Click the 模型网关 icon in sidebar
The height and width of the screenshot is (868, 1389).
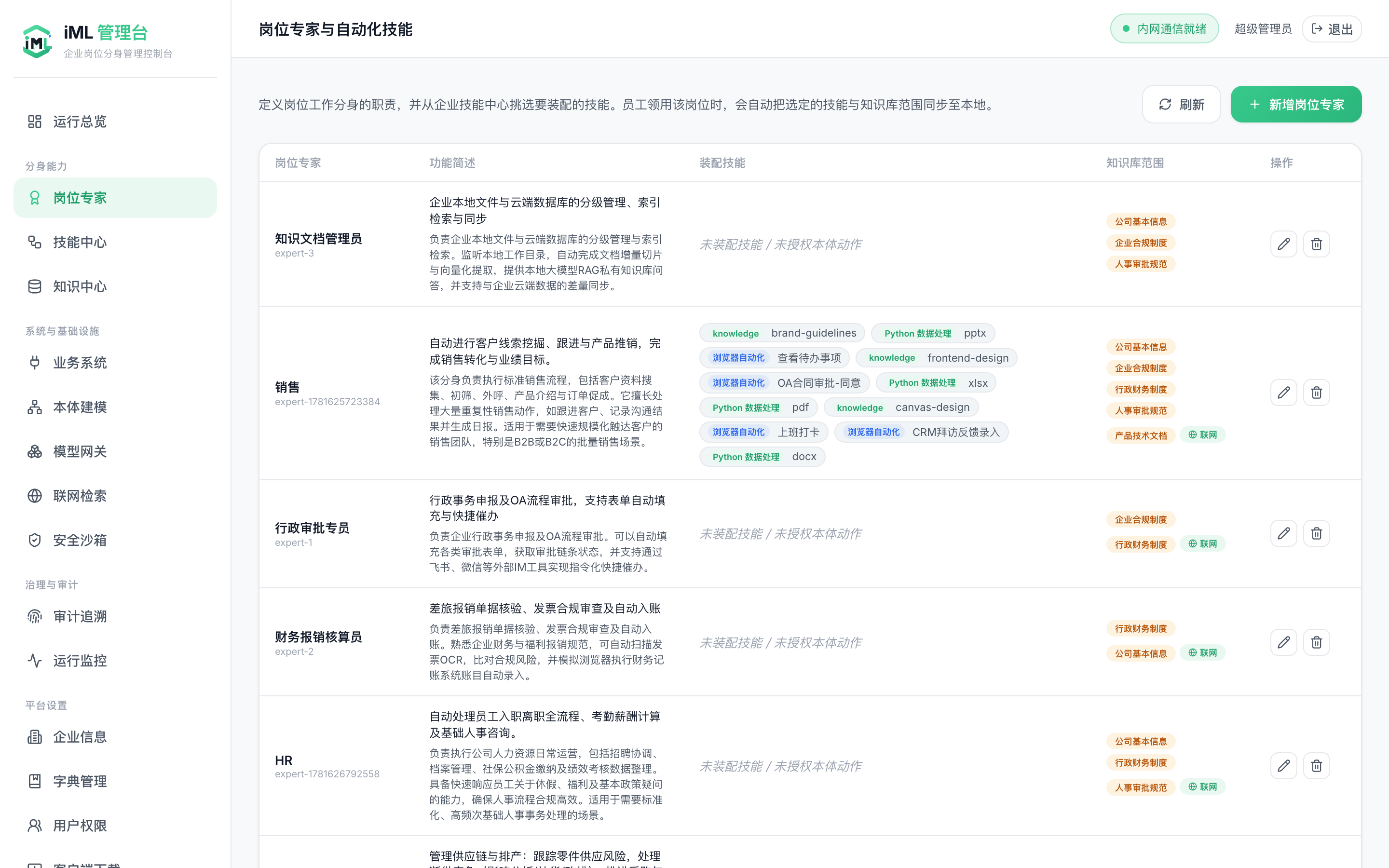(x=34, y=452)
